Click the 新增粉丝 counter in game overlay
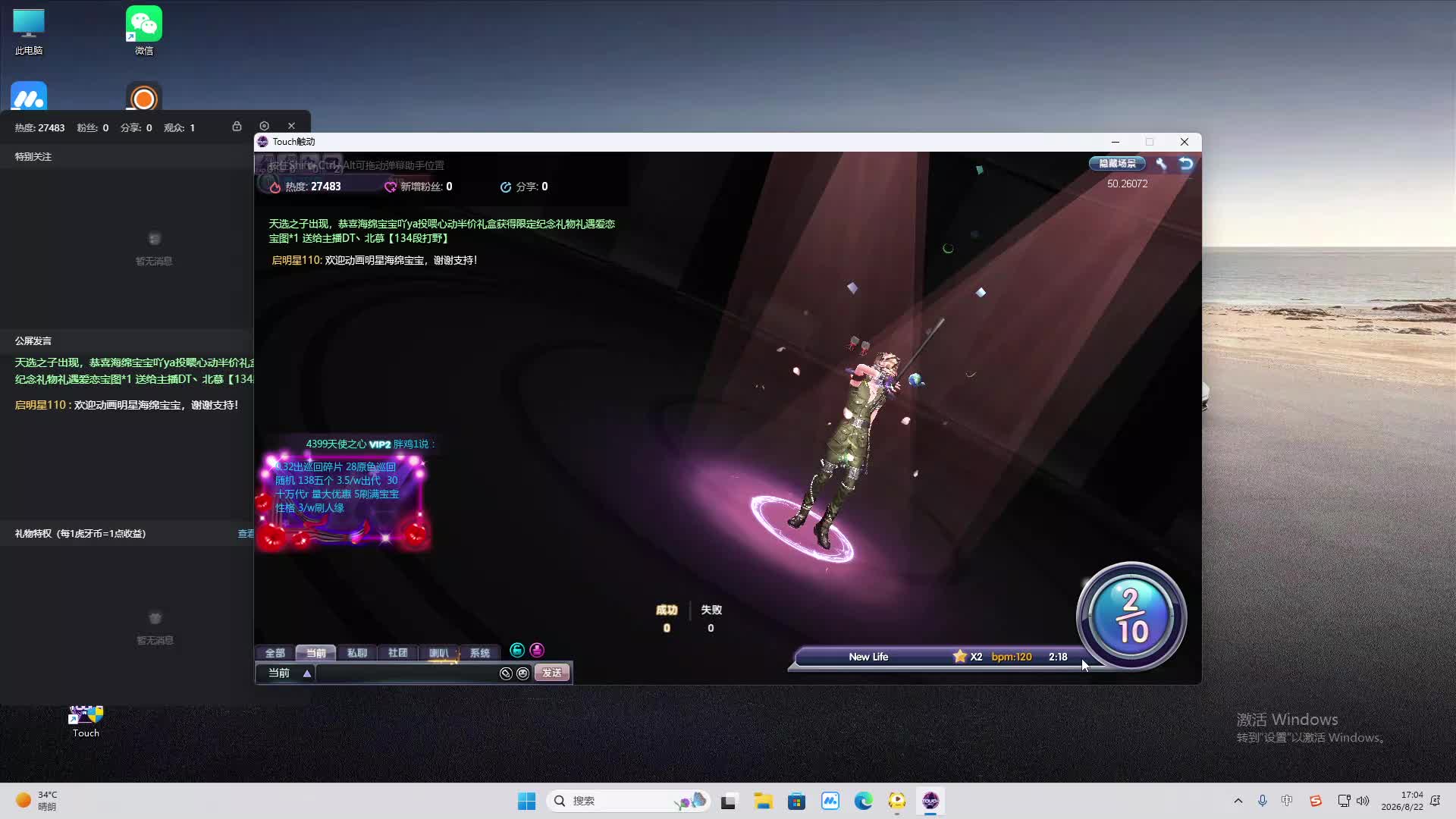This screenshot has width=1456, height=819. coord(419,187)
